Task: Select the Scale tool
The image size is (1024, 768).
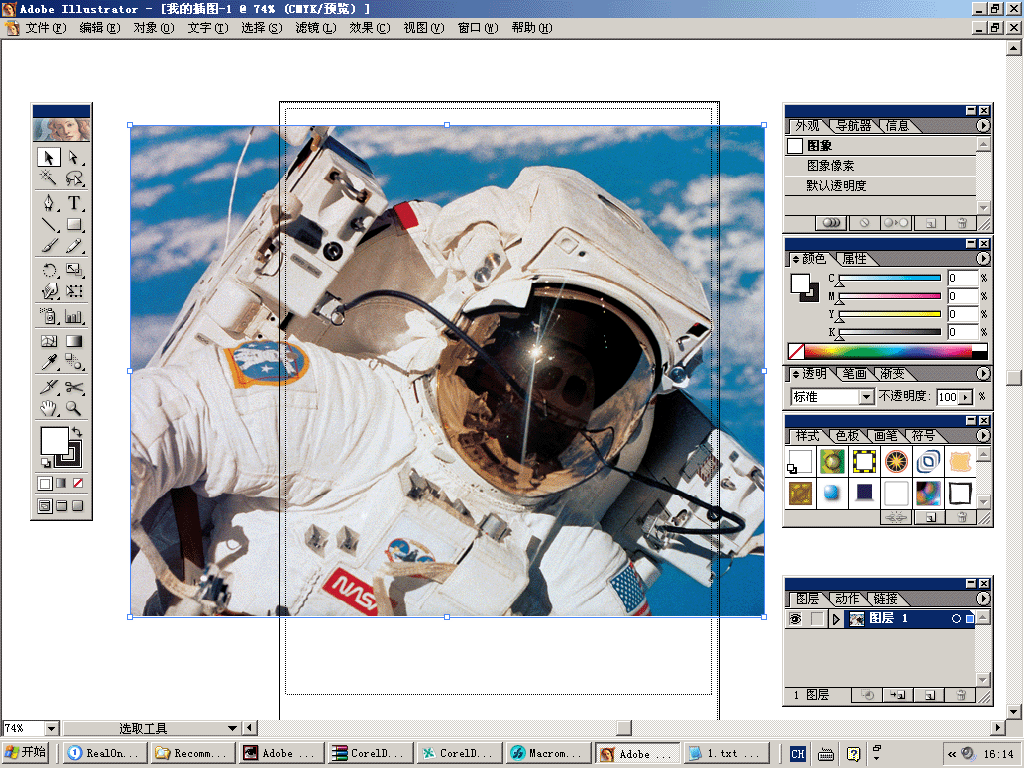Action: pos(74,270)
